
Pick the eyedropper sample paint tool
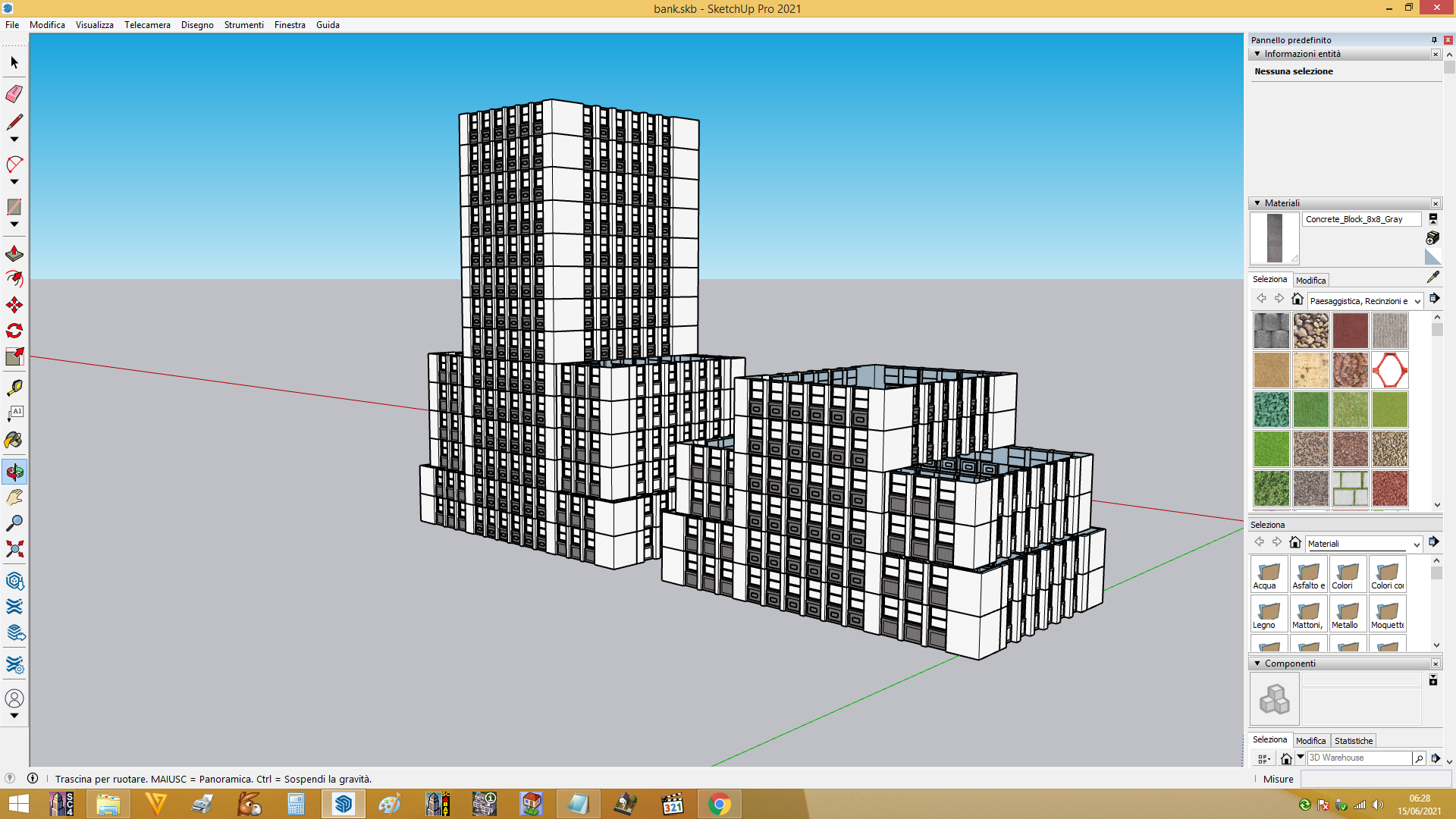coord(1432,278)
